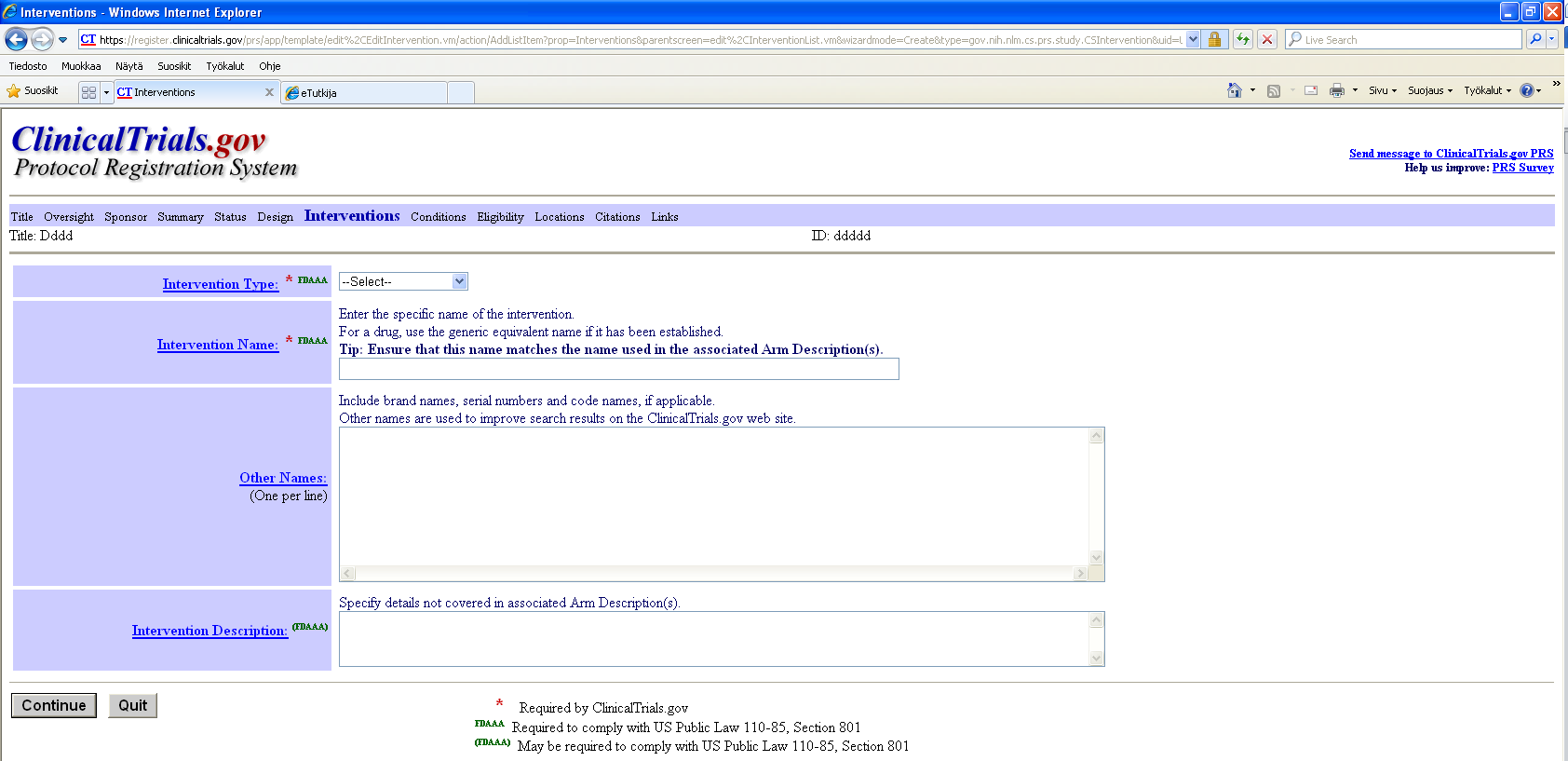
Task: Click the Intervention Name text field
Action: pyautogui.click(x=619, y=369)
